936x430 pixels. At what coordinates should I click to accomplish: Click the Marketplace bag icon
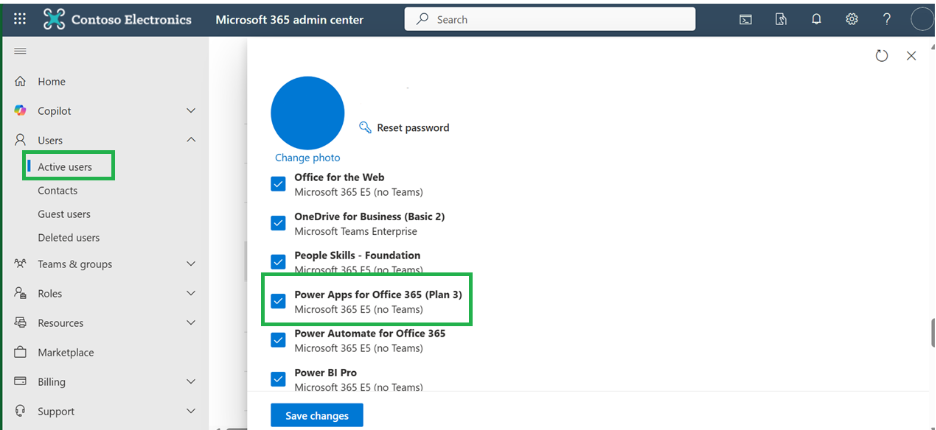point(20,352)
